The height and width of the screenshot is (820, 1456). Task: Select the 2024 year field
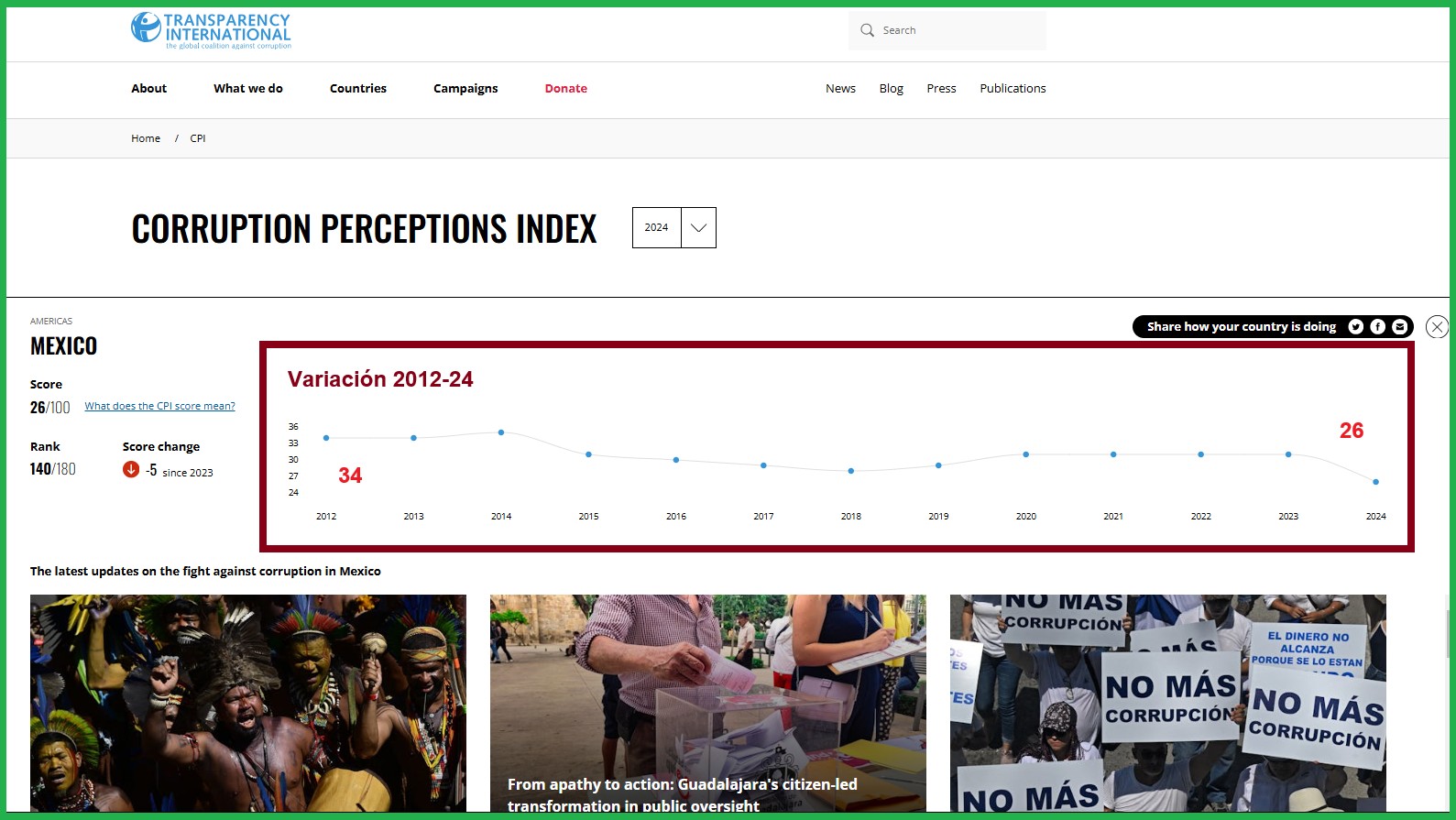click(x=656, y=227)
